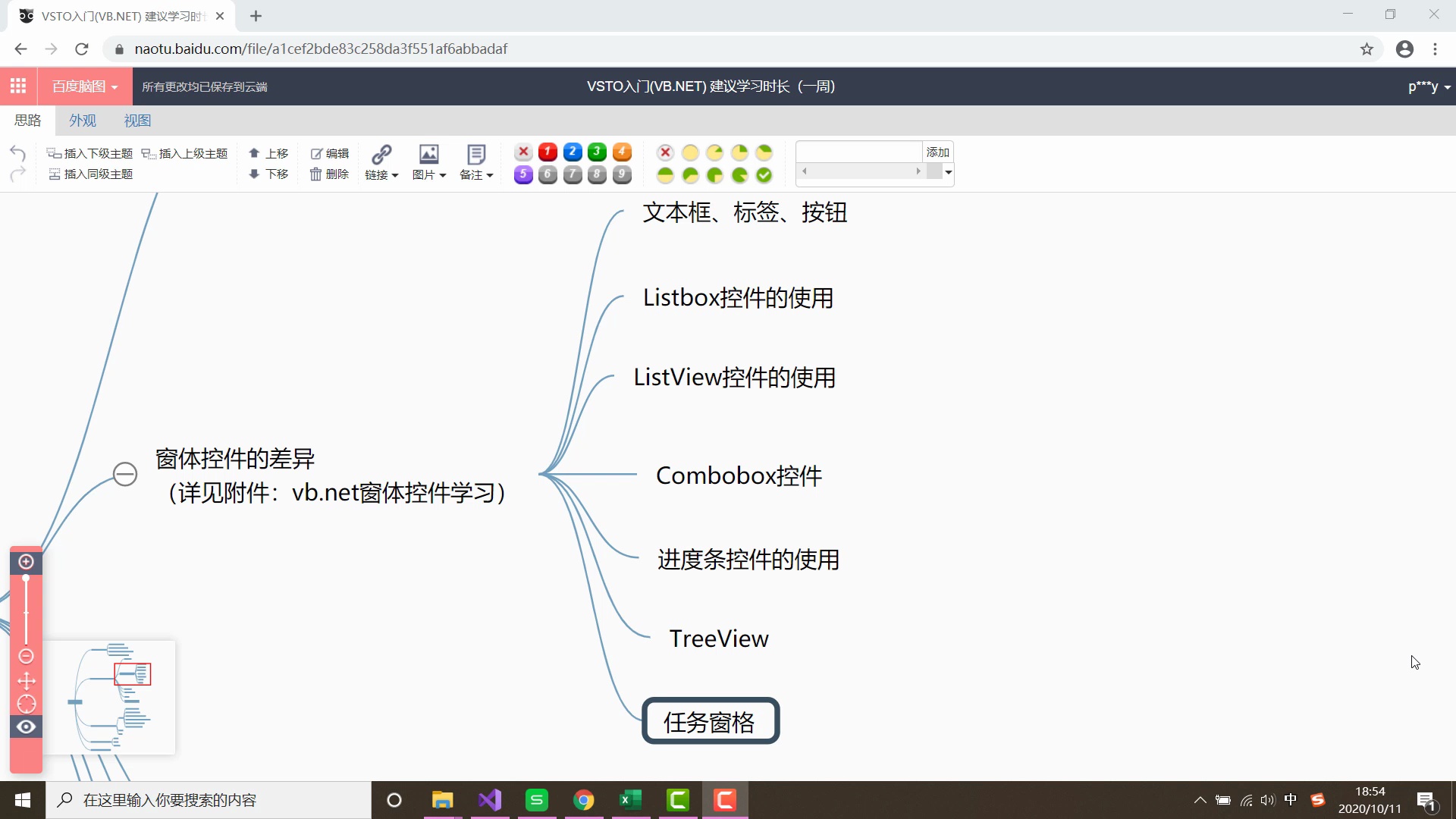Open the 百度脑图 menu
Screen dimensions: 1456x819
83,86
